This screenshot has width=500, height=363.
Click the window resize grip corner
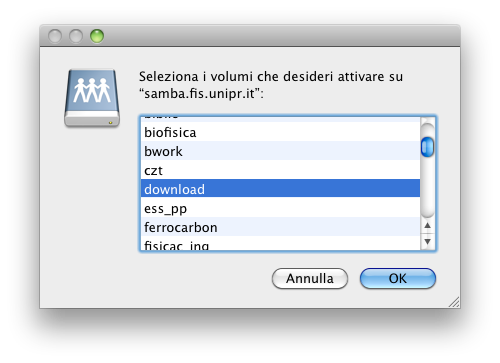pyautogui.click(x=454, y=302)
